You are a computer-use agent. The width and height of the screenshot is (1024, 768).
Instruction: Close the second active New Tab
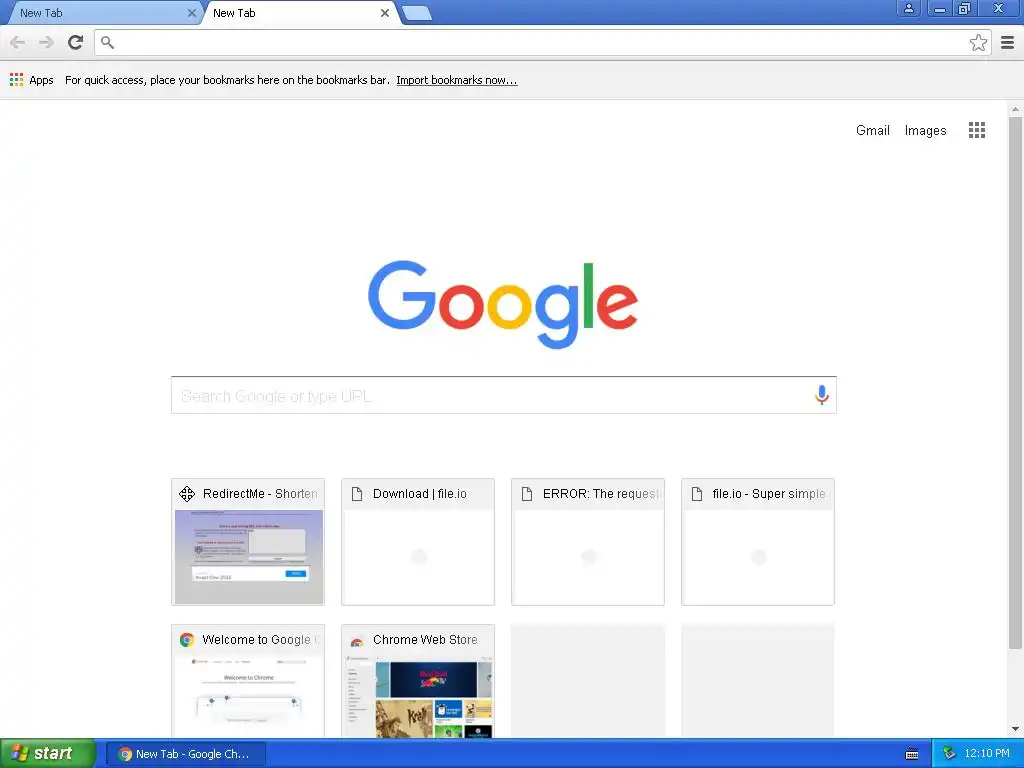click(385, 13)
